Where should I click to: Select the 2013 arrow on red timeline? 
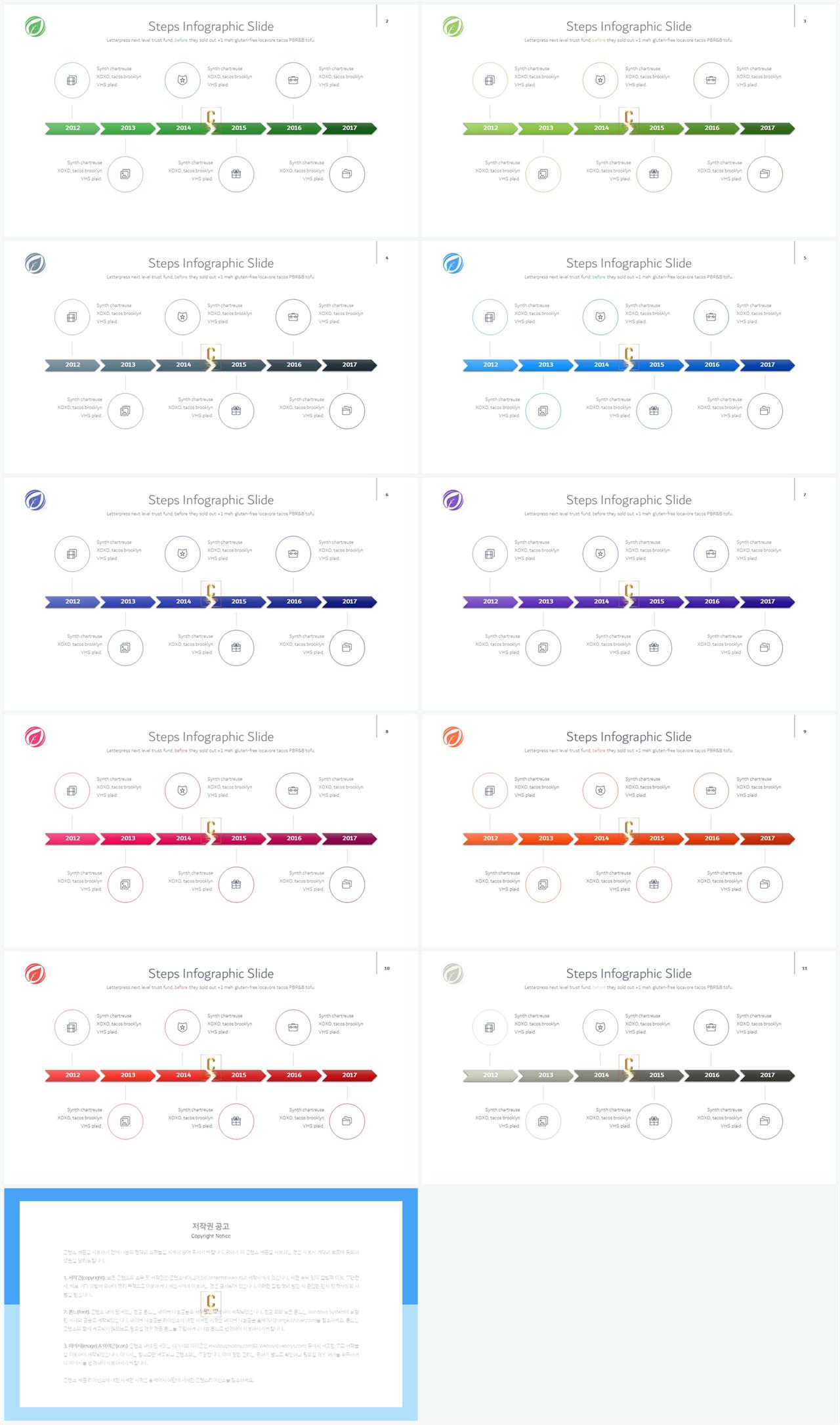coord(128,1075)
